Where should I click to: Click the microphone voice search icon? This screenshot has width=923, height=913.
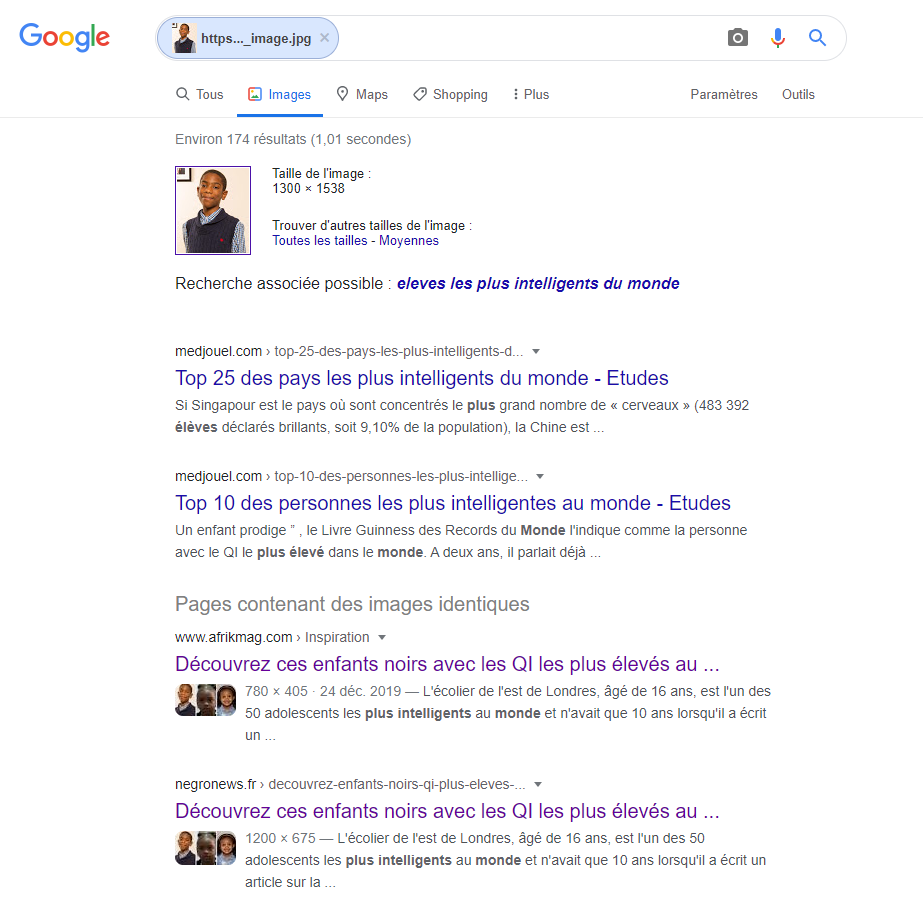pos(778,38)
